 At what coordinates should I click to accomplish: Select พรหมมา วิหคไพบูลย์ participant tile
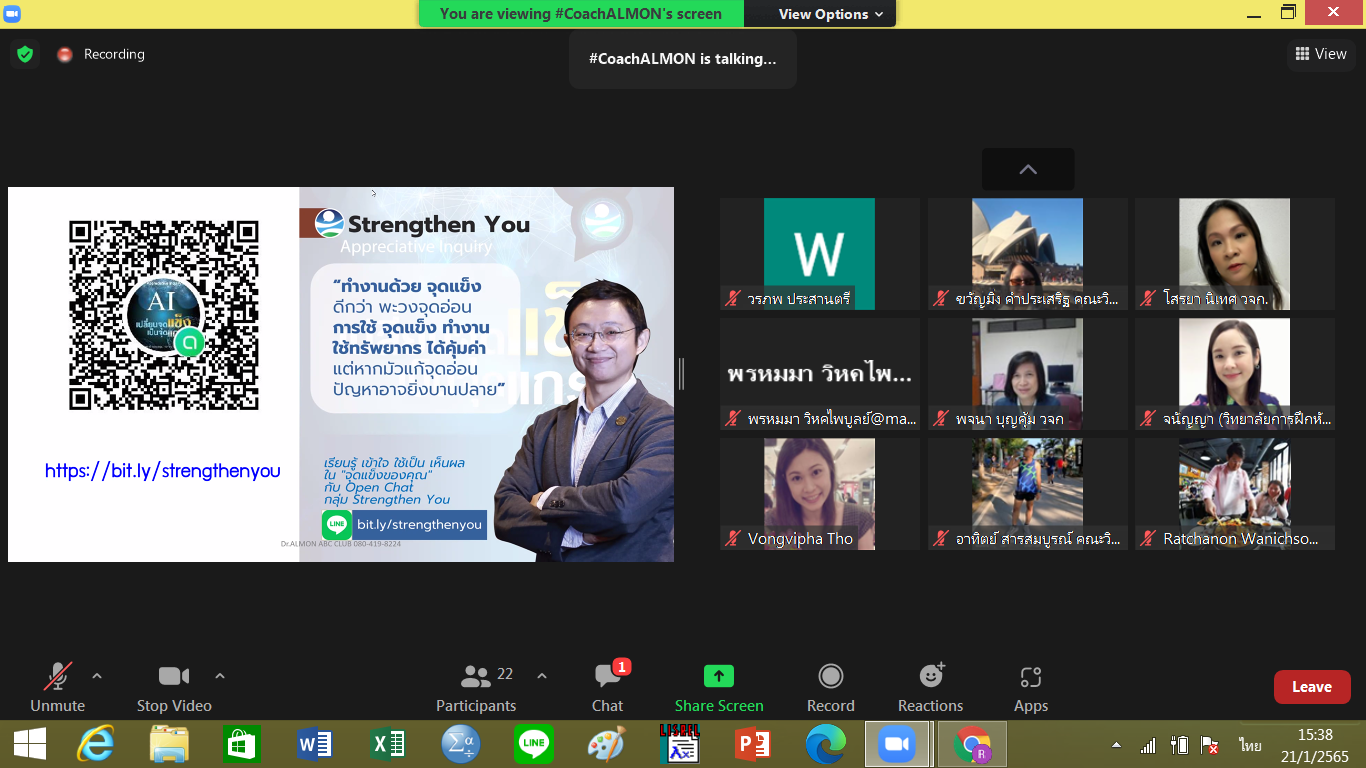point(820,374)
